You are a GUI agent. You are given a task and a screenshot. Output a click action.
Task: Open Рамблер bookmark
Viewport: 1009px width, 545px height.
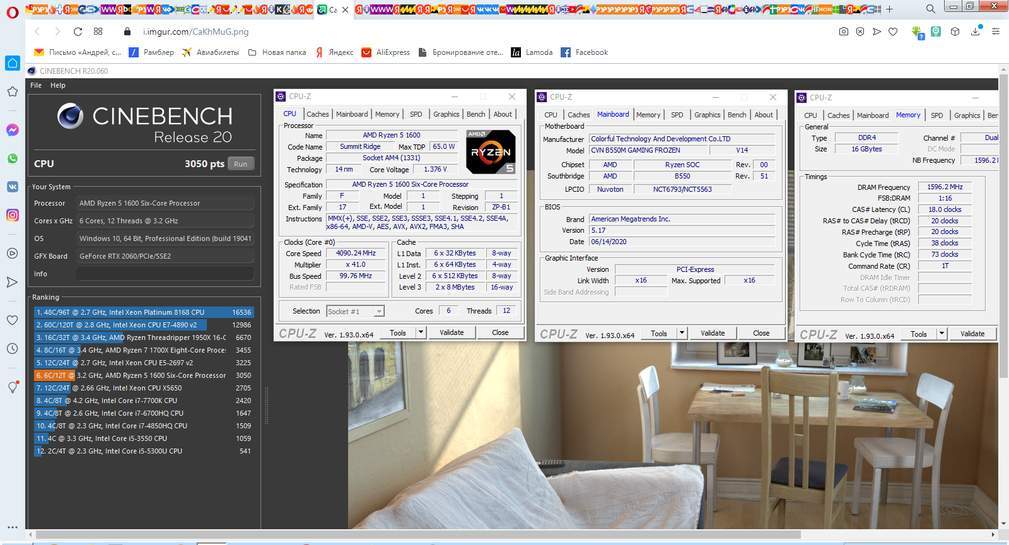click(x=151, y=52)
